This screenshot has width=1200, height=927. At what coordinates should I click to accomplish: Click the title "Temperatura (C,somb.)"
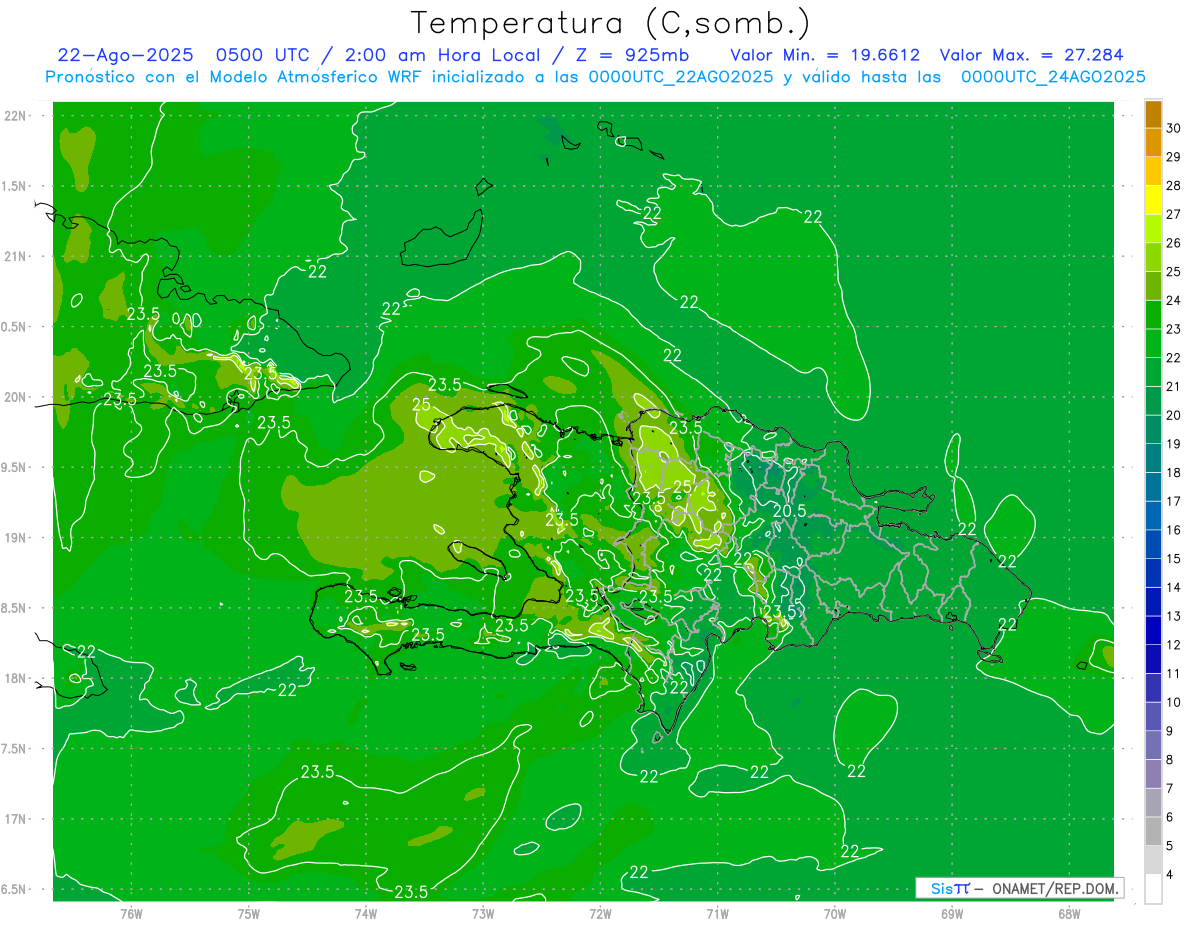click(611, 23)
